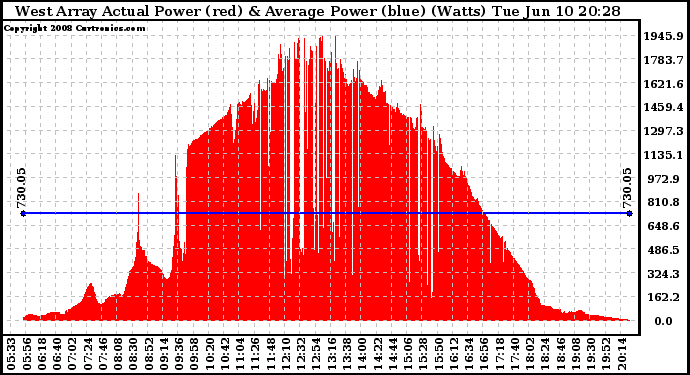The image size is (690, 375).
Task: Click the 07:02 time label
Action: click(x=73, y=354)
